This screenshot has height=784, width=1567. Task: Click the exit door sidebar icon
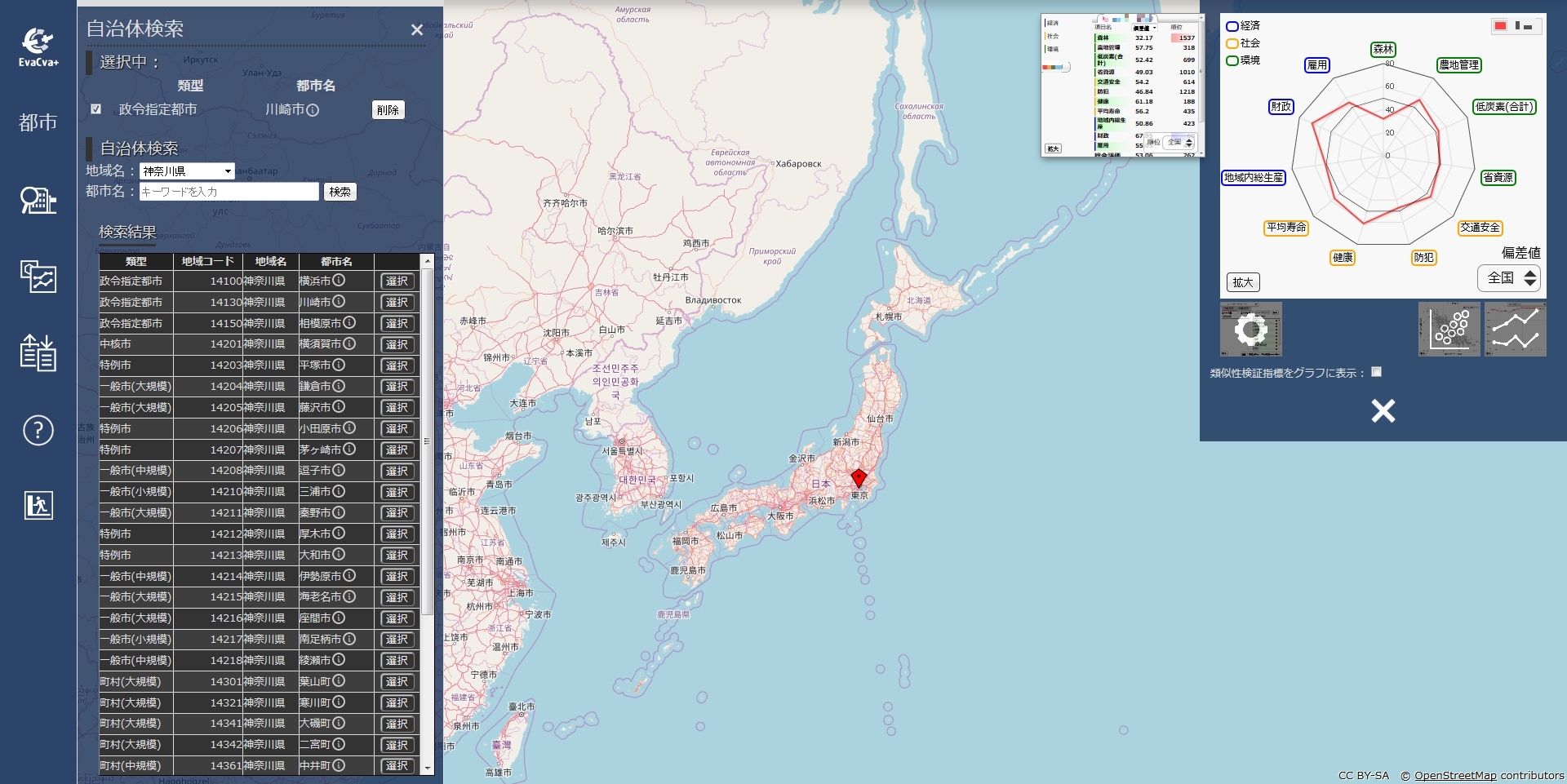(x=38, y=506)
